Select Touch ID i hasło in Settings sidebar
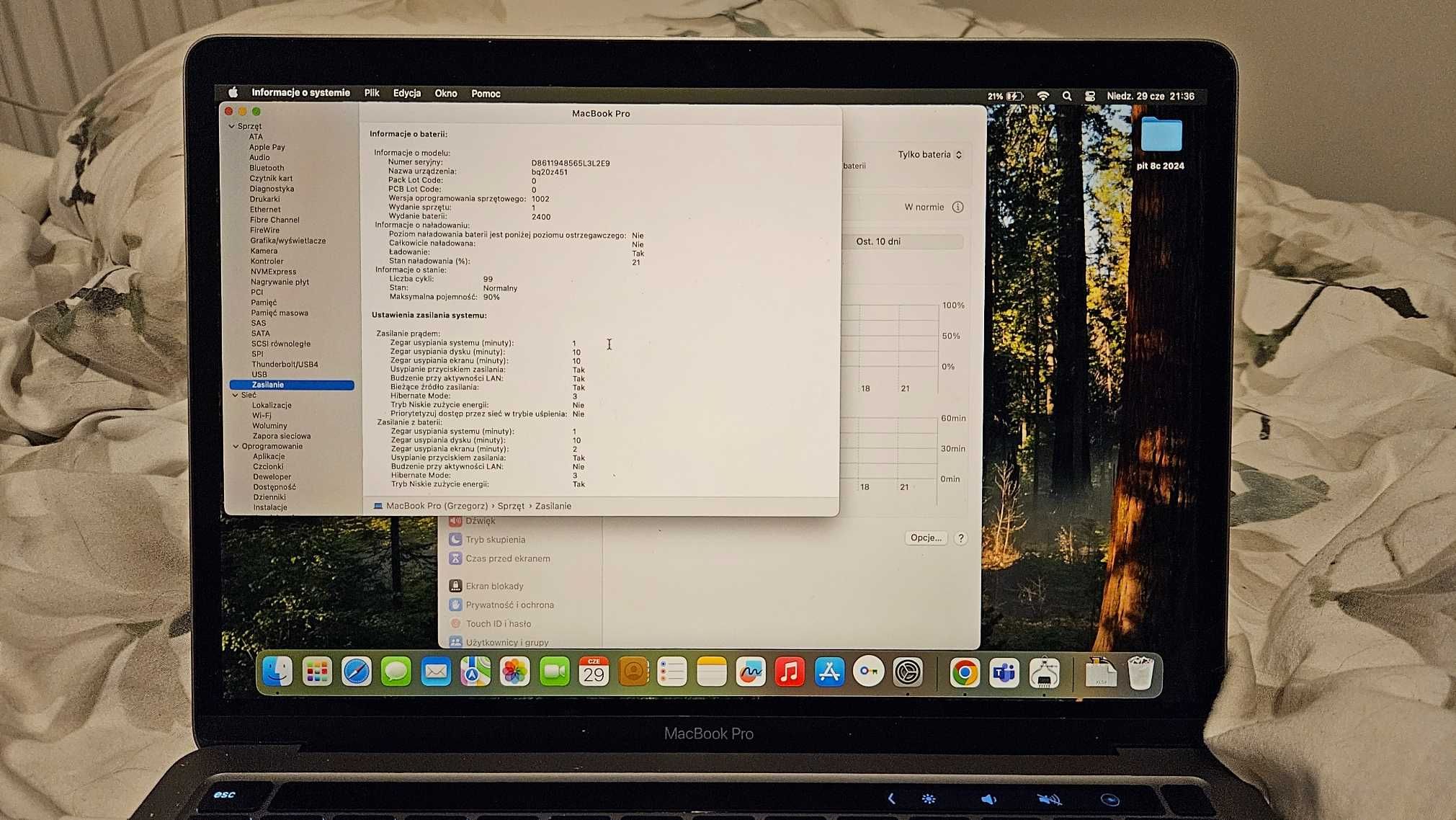Image resolution: width=1456 pixels, height=820 pixels. point(498,624)
